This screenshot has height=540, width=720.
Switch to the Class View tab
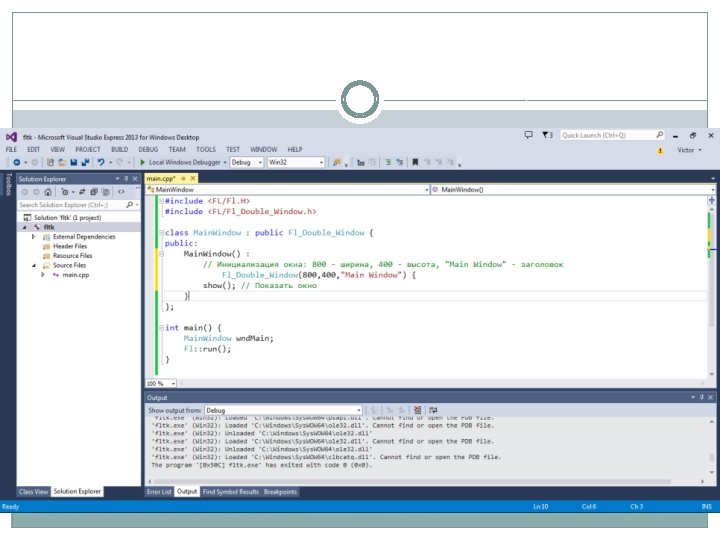(x=33, y=492)
